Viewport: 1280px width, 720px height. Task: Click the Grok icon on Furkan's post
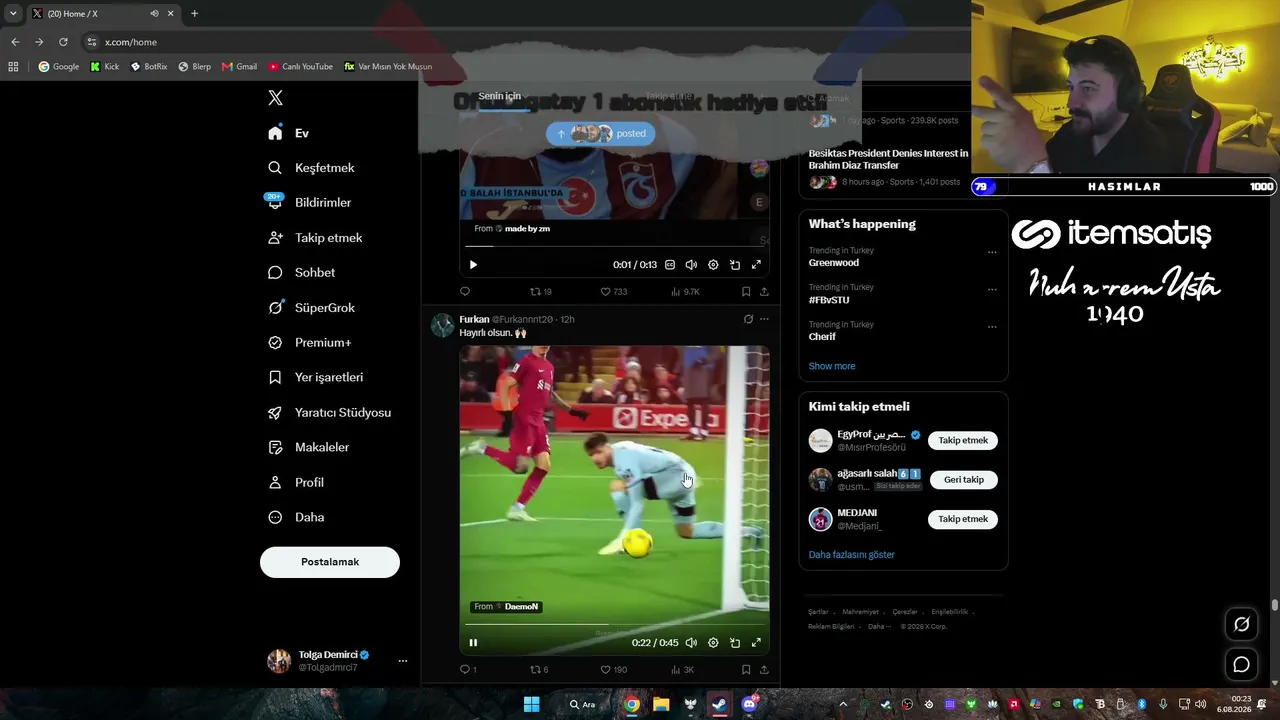[x=748, y=320]
